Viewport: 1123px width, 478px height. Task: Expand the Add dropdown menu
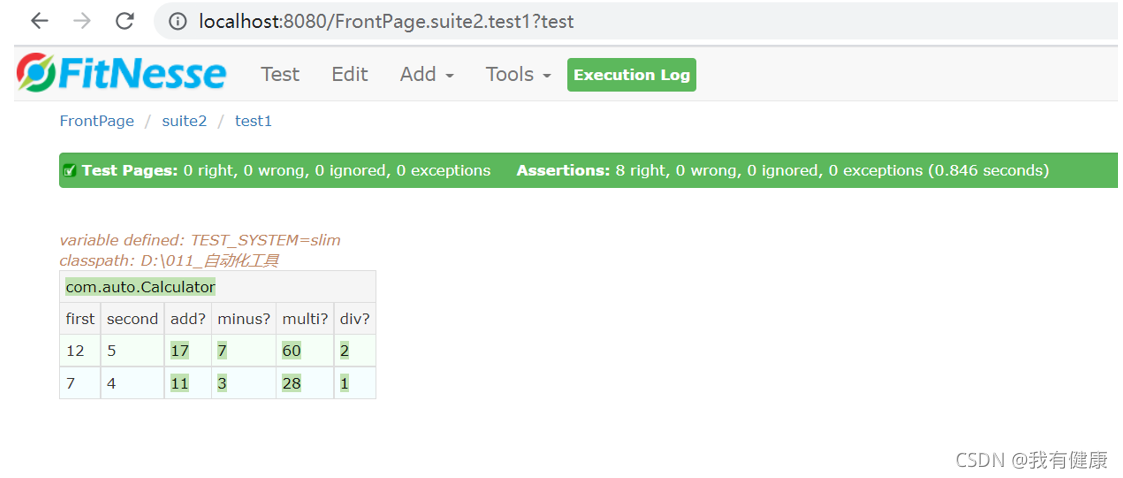coord(426,74)
